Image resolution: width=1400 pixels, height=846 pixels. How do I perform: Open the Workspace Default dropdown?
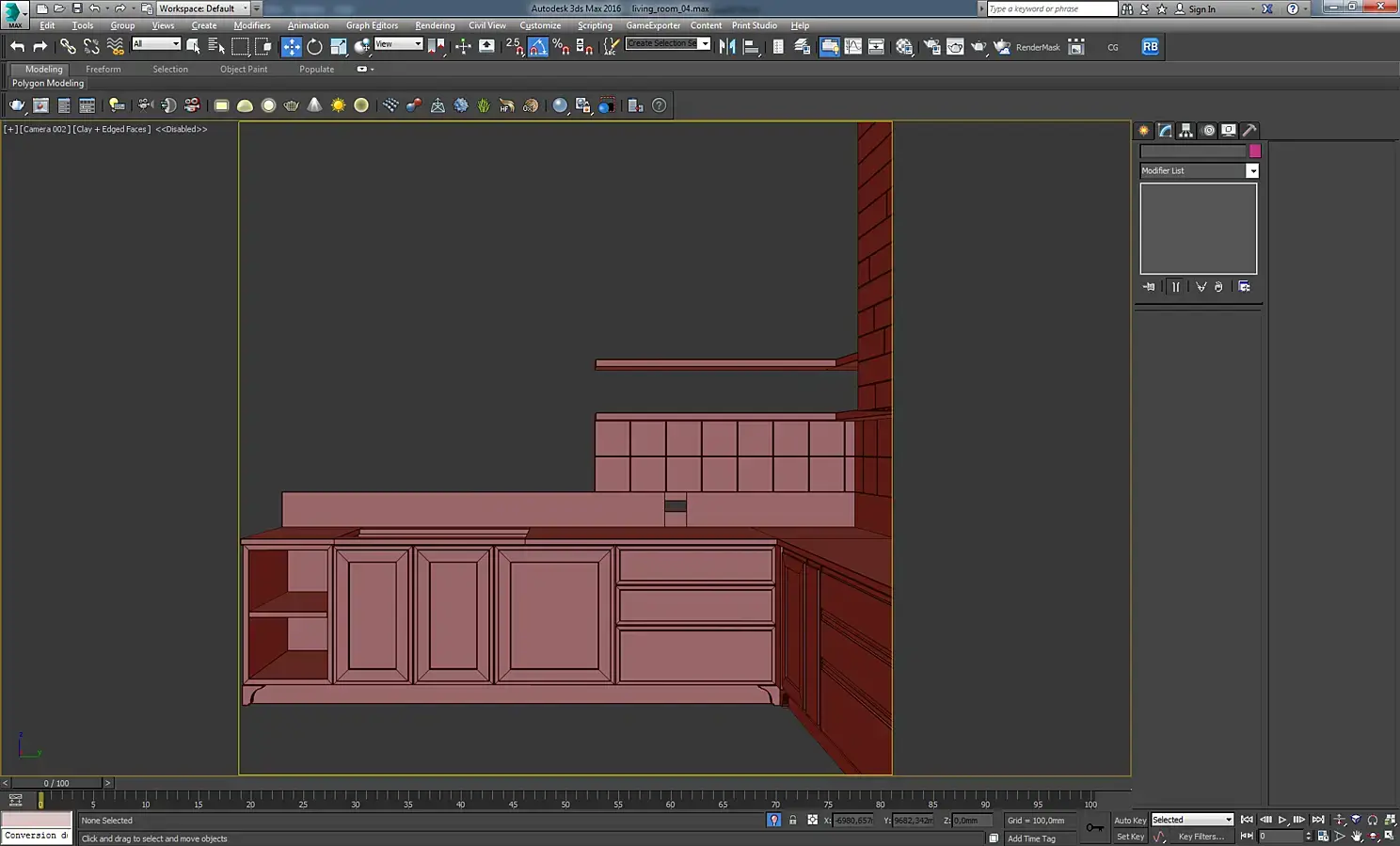pos(203,8)
